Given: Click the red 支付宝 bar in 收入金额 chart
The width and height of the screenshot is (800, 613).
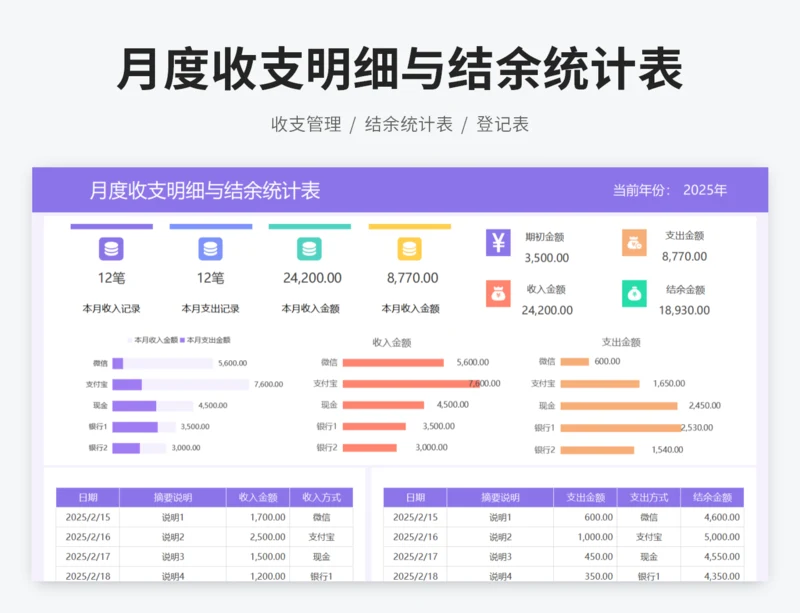Looking at the screenshot, I should (411, 383).
